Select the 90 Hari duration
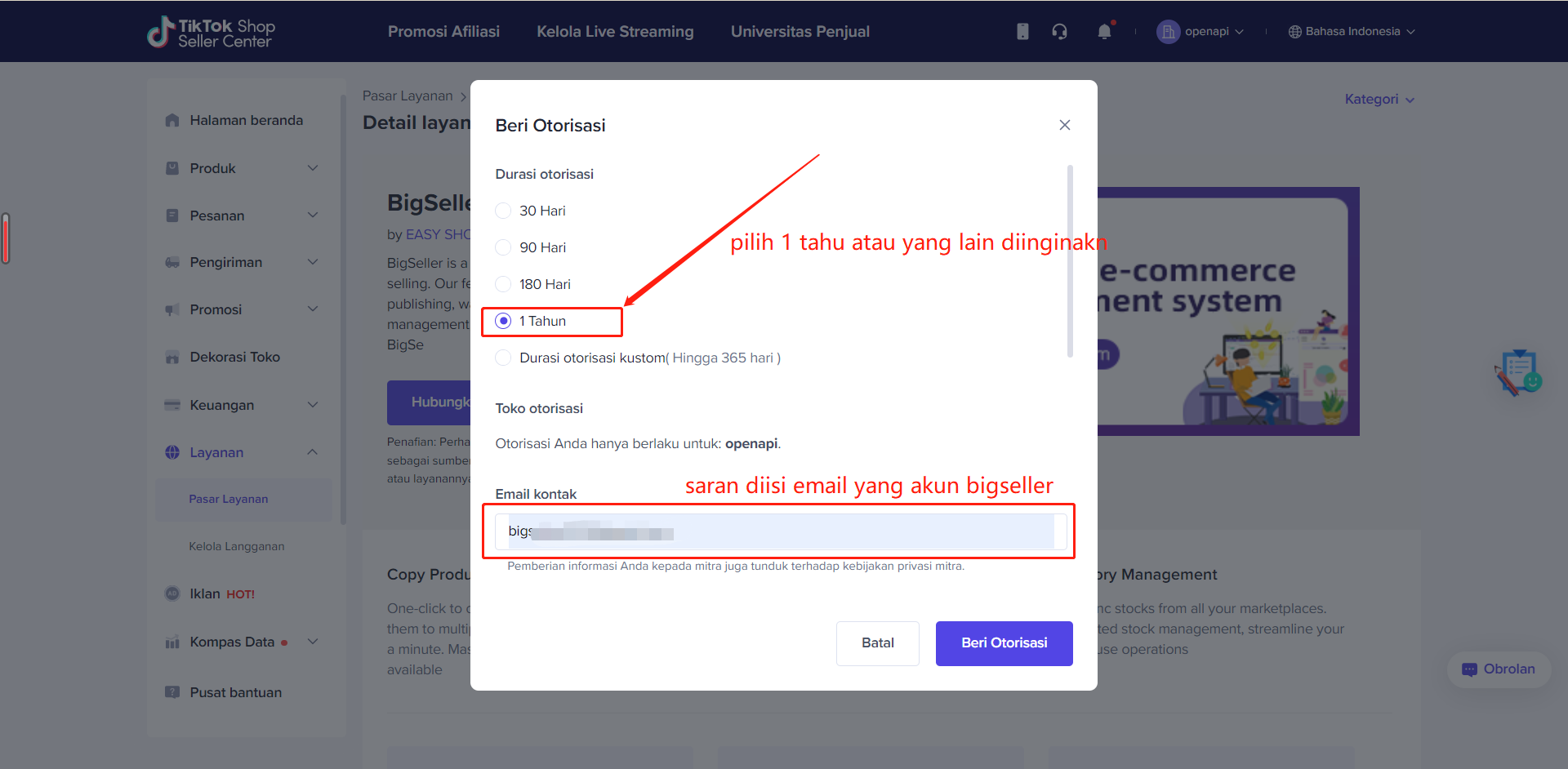The image size is (1568, 769). tap(503, 247)
